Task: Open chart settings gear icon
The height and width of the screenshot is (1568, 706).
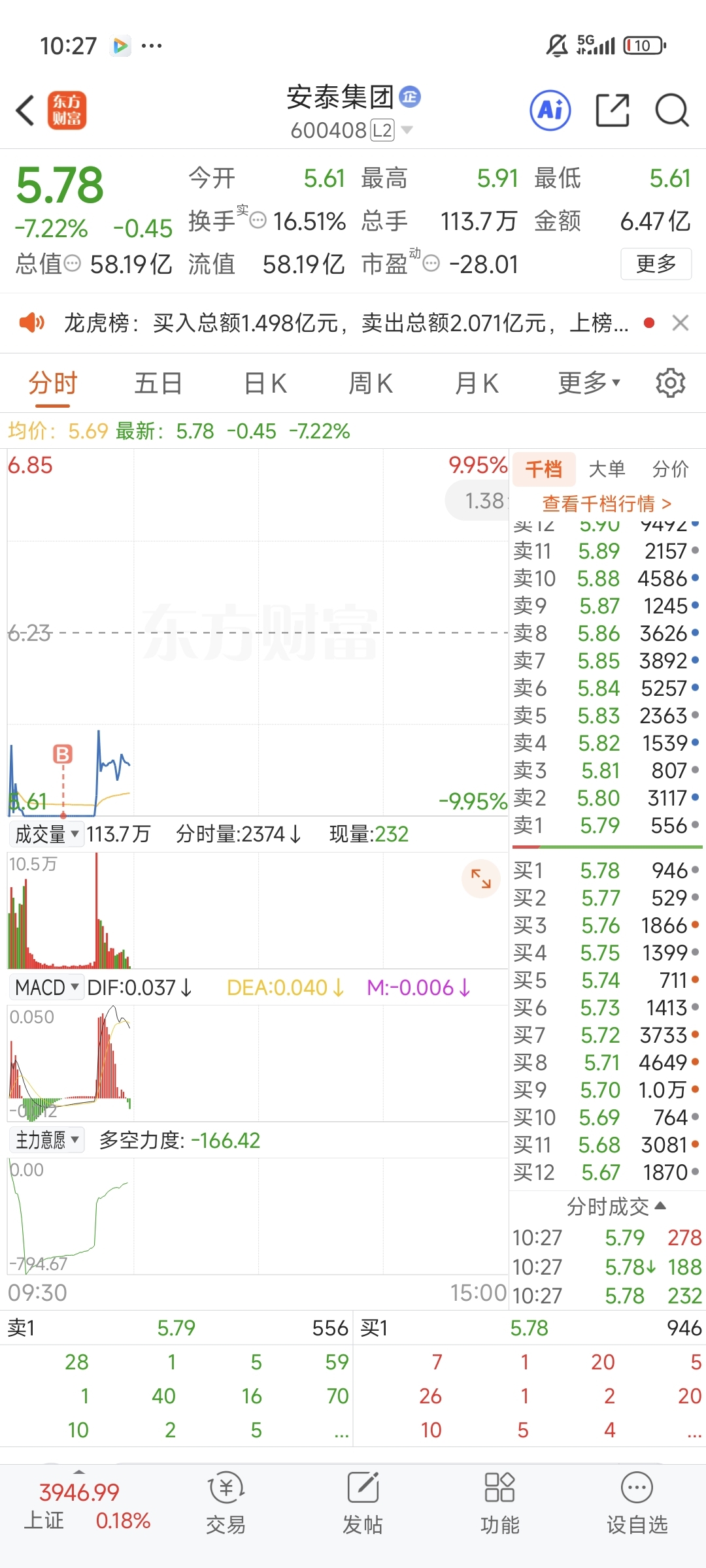Action: coord(671,383)
